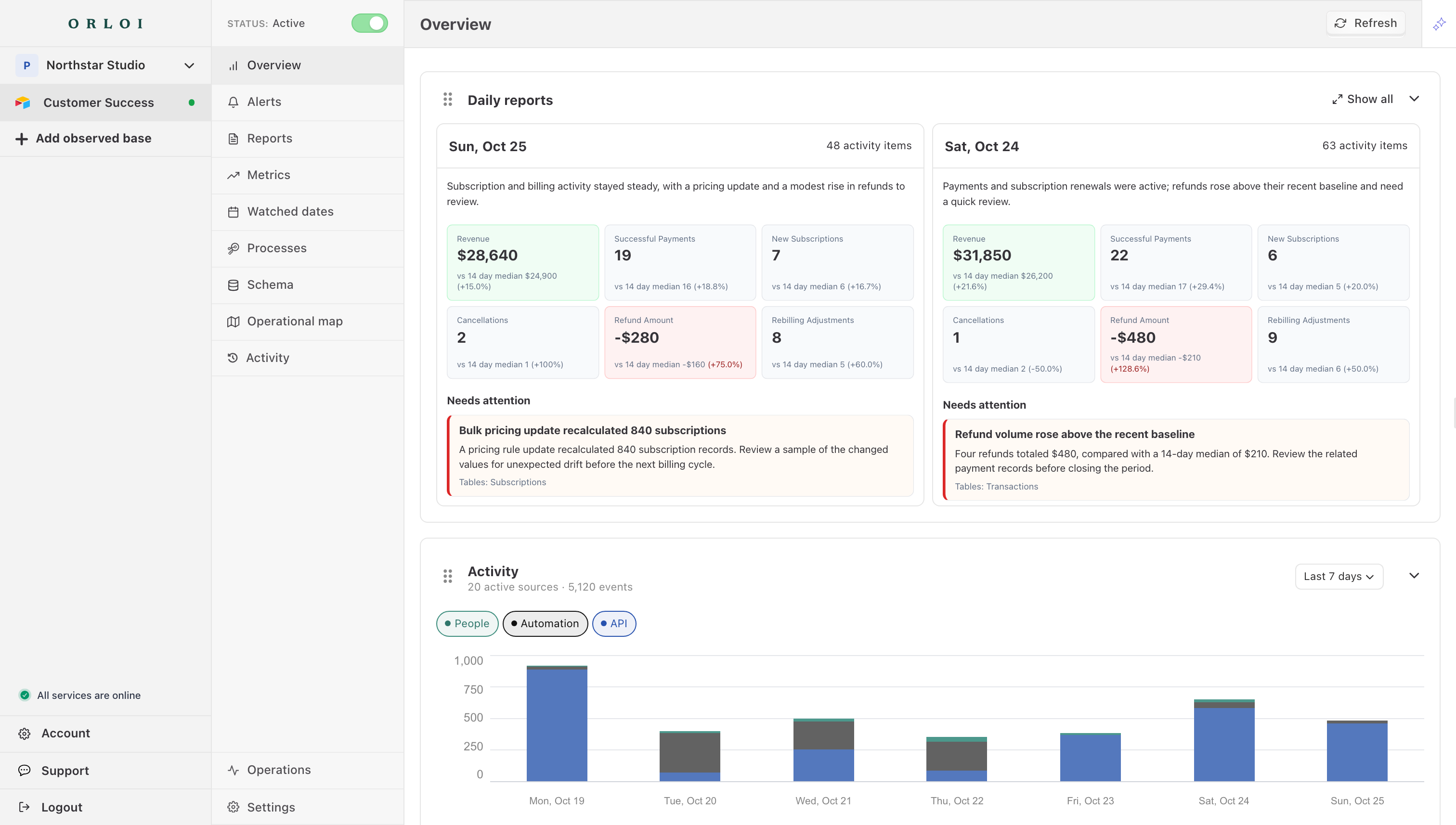The height and width of the screenshot is (825, 1456).
Task: Click Add observed base
Action: (105, 139)
